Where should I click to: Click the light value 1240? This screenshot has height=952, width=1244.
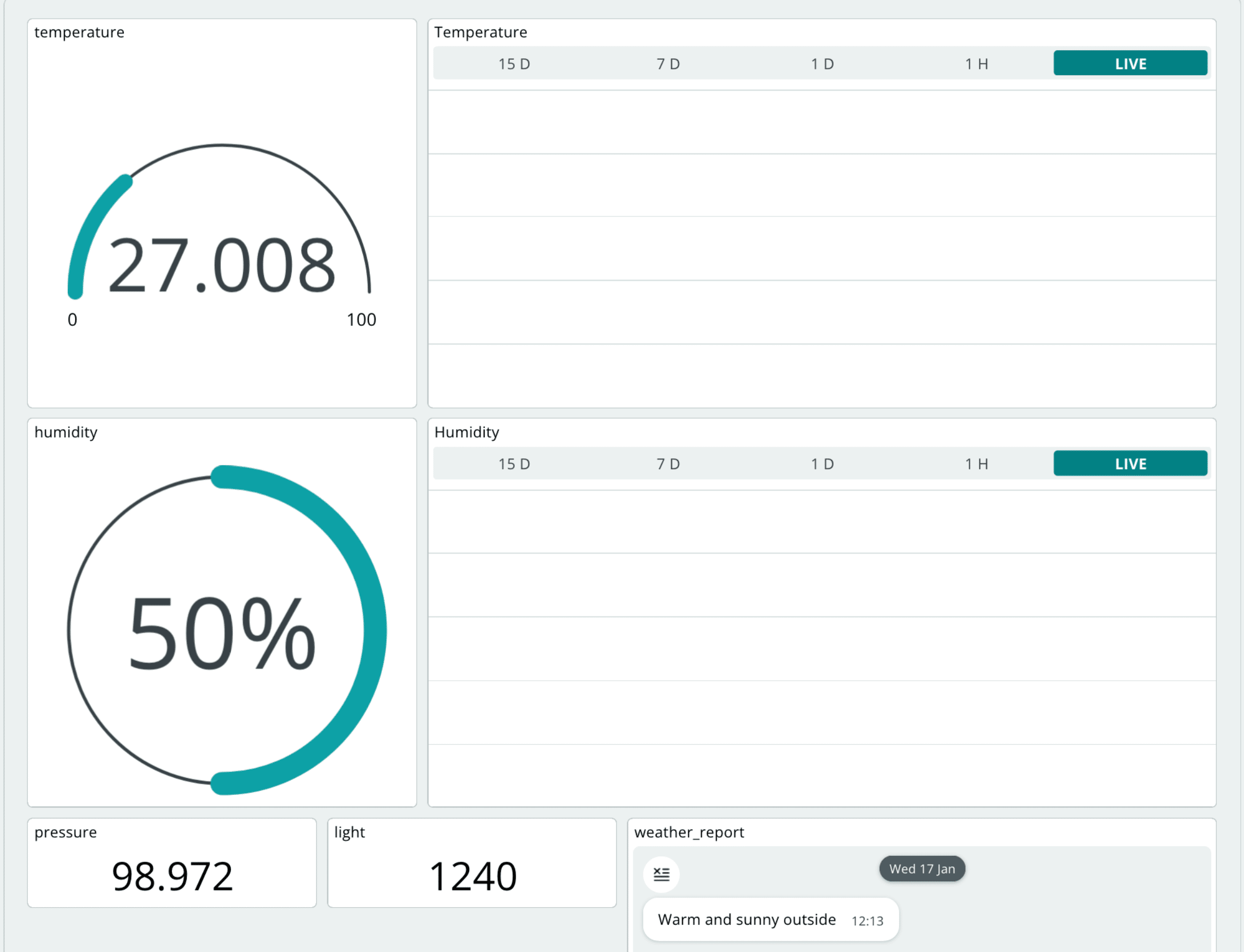(472, 876)
